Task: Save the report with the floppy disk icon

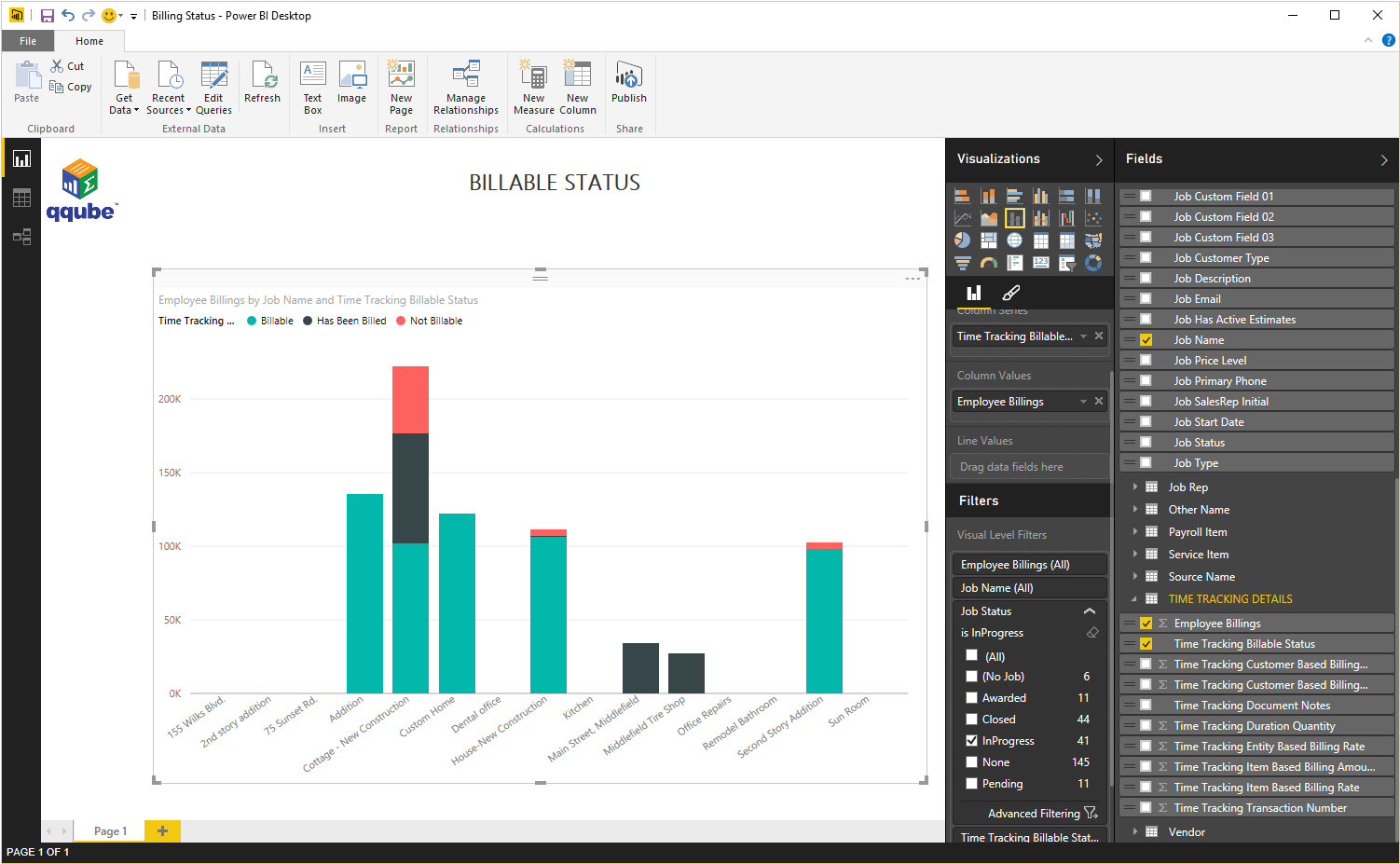Action: (47, 15)
